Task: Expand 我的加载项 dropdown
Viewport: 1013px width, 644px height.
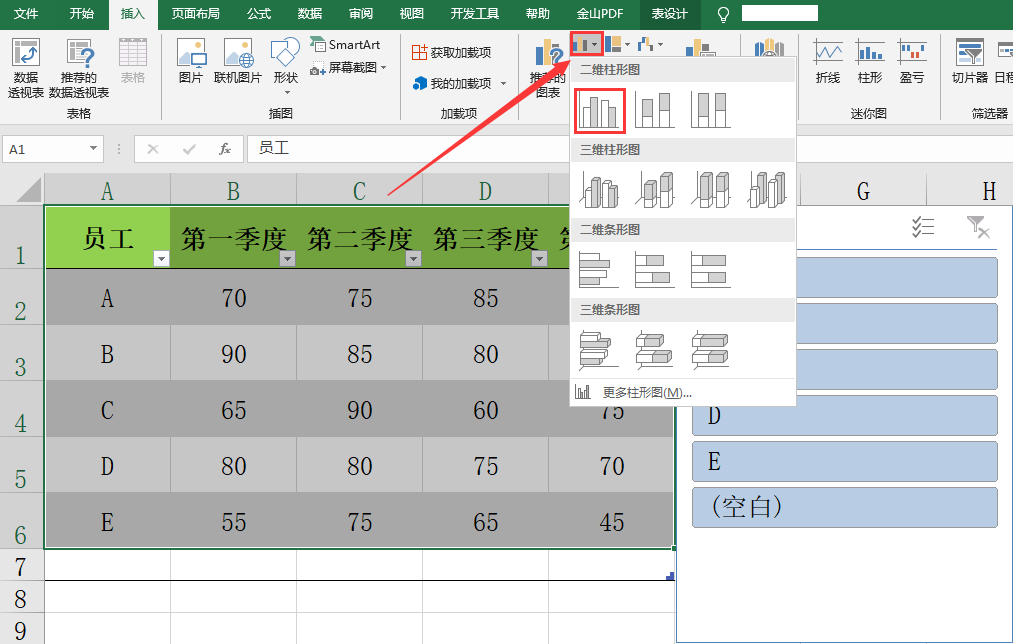Action: point(503,83)
